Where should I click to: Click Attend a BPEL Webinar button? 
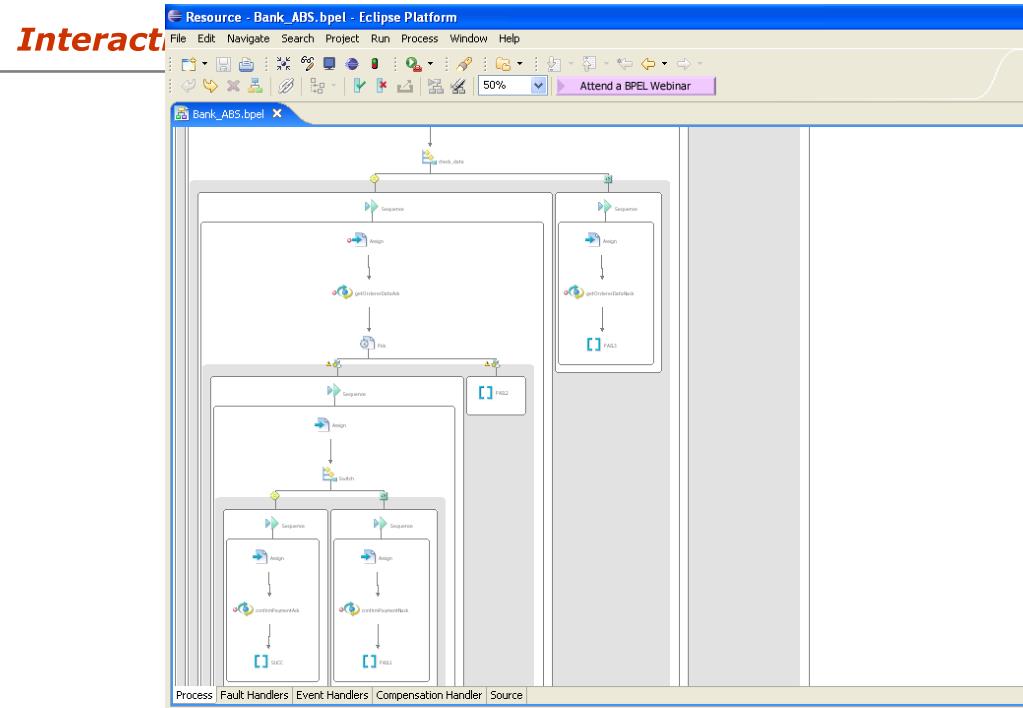(x=635, y=85)
